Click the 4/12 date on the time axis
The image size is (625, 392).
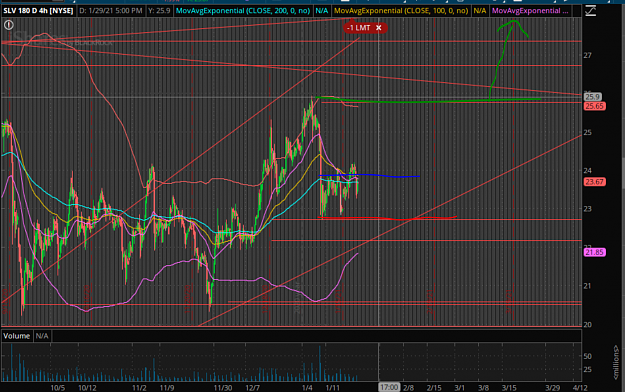580,388
